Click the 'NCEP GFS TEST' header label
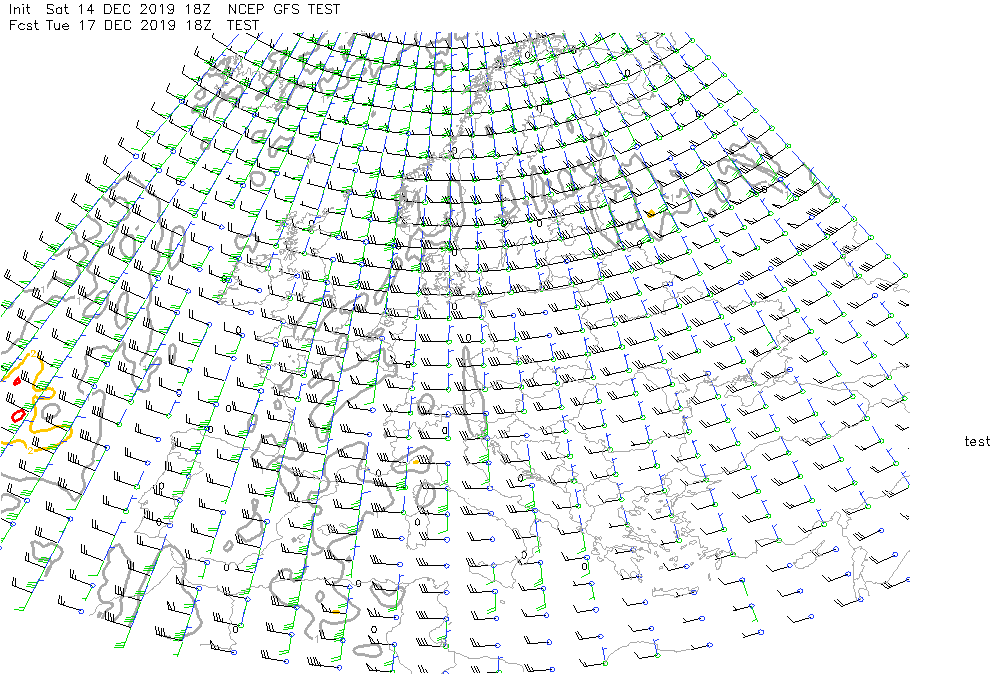Viewport: 1000px width, 680px height. pyautogui.click(x=284, y=10)
